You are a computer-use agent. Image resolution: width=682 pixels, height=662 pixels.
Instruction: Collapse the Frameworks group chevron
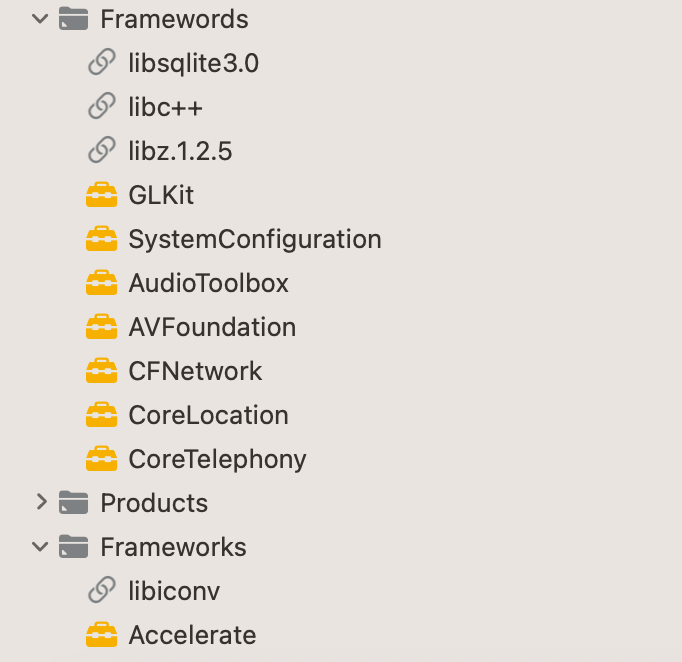(x=40, y=547)
